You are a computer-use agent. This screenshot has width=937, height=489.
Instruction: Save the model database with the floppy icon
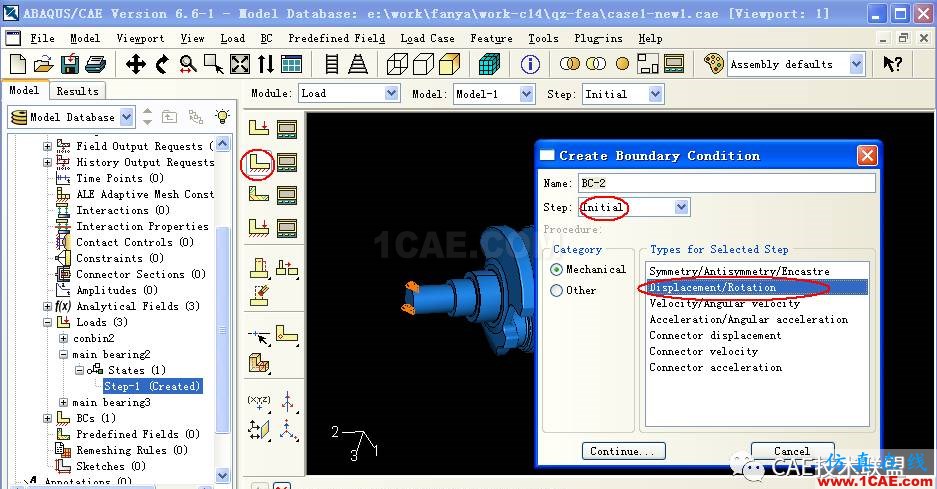(x=70, y=64)
